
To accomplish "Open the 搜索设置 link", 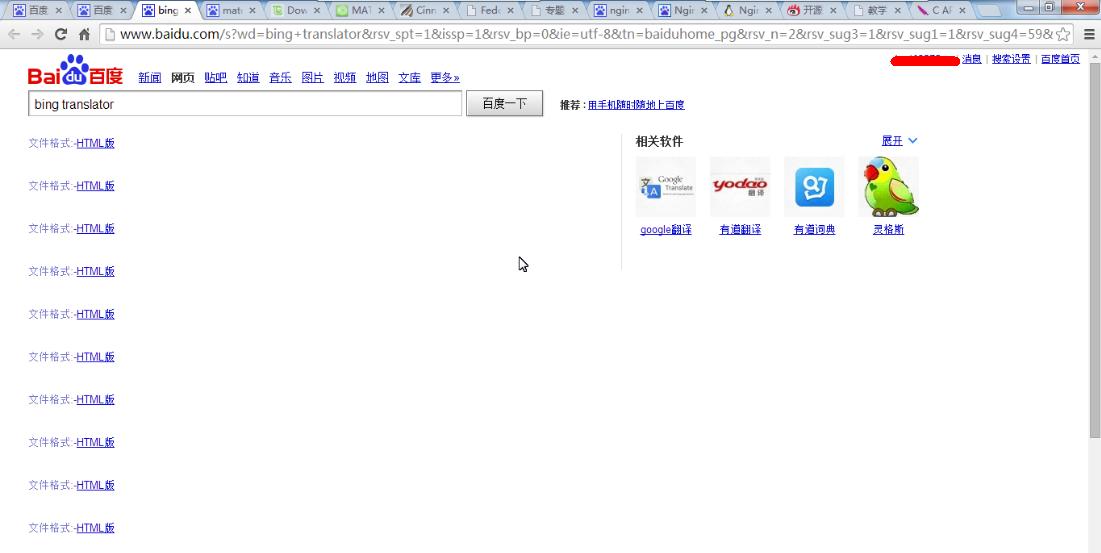I will tap(1011, 60).
